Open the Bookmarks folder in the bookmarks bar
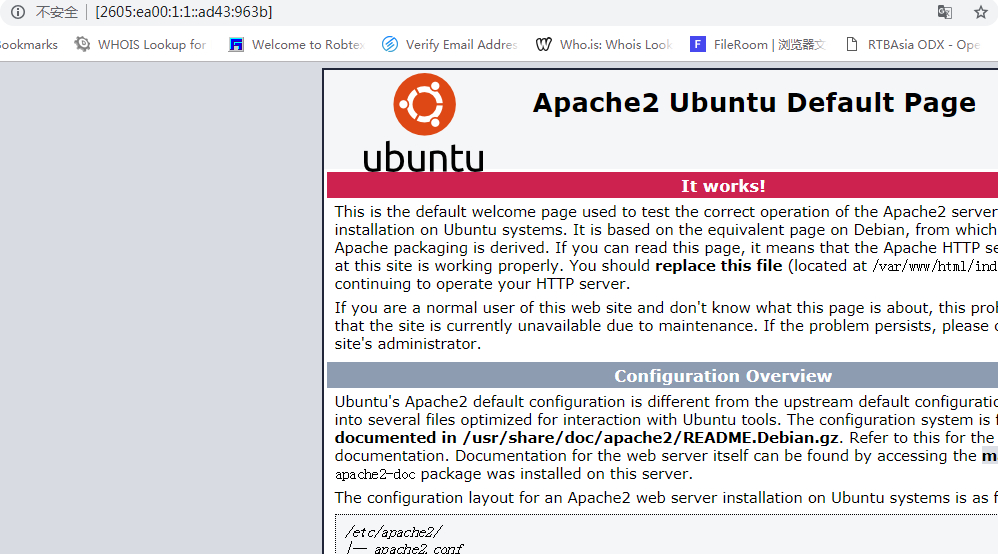The height and width of the screenshot is (554, 998). pyautogui.click(x=28, y=45)
